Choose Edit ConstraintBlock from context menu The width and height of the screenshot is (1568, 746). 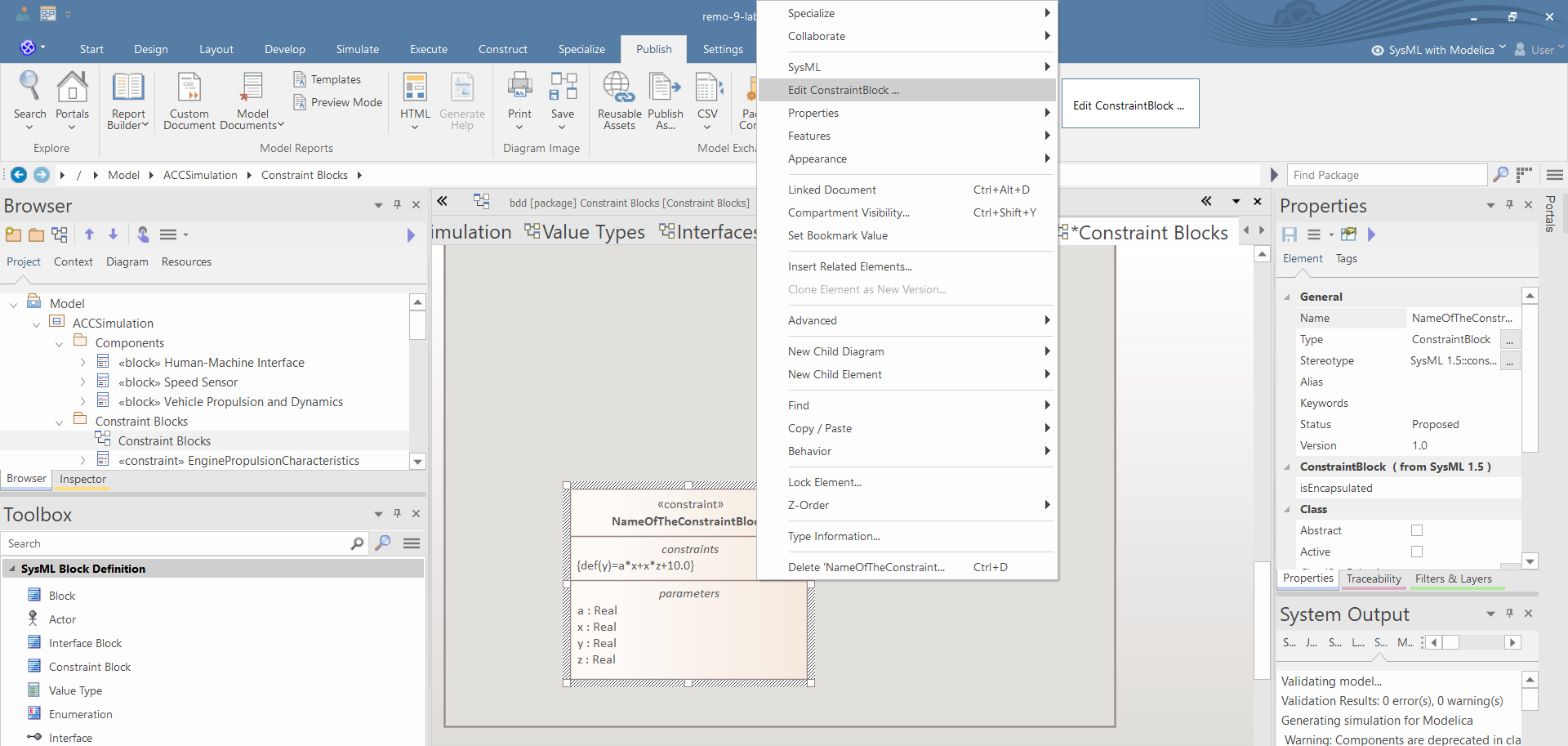906,90
